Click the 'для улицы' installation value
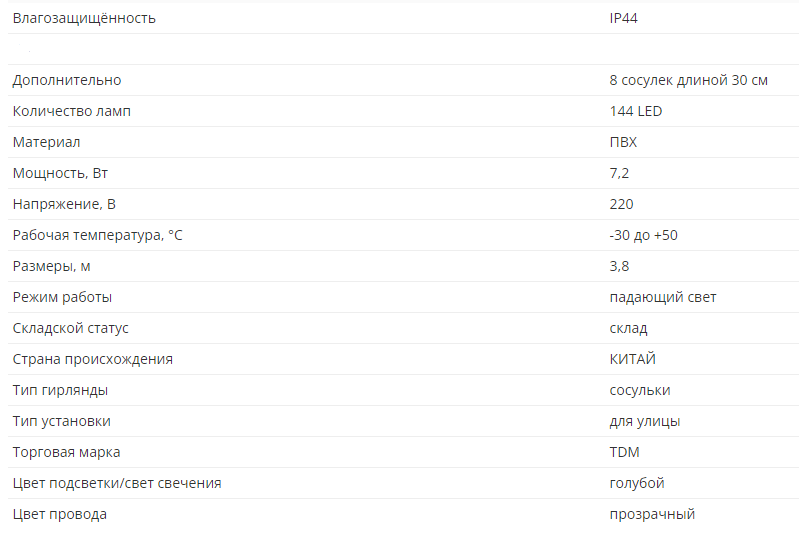Image resolution: width=799 pixels, height=535 pixels. click(644, 421)
